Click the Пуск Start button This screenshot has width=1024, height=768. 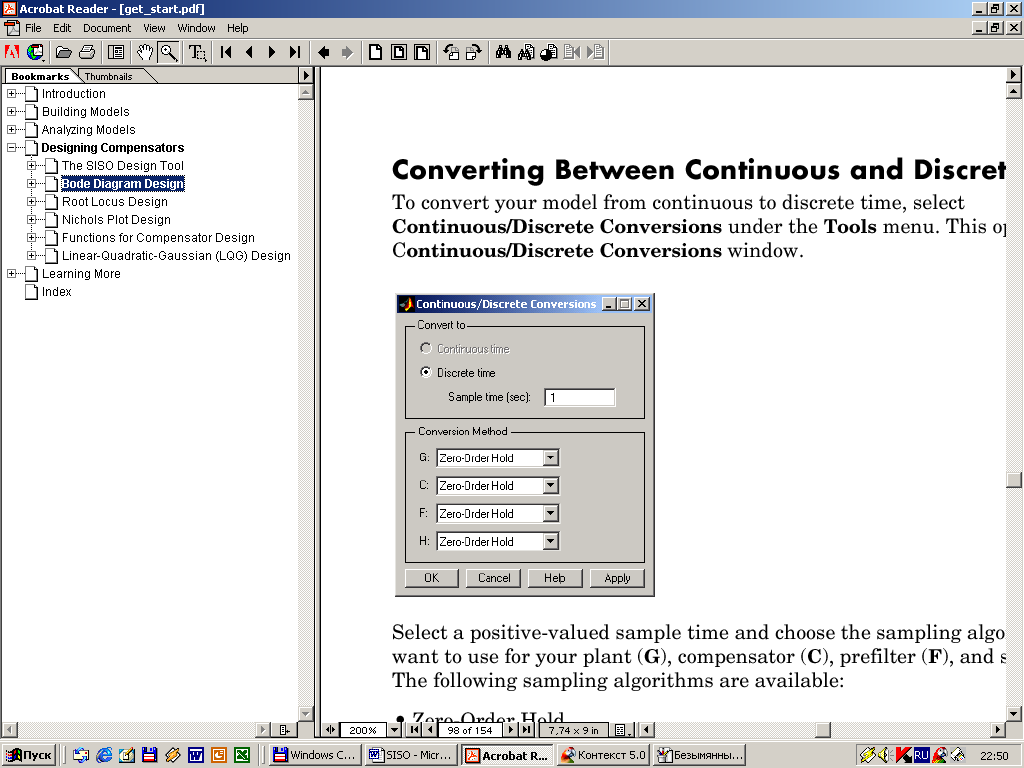coord(29,755)
